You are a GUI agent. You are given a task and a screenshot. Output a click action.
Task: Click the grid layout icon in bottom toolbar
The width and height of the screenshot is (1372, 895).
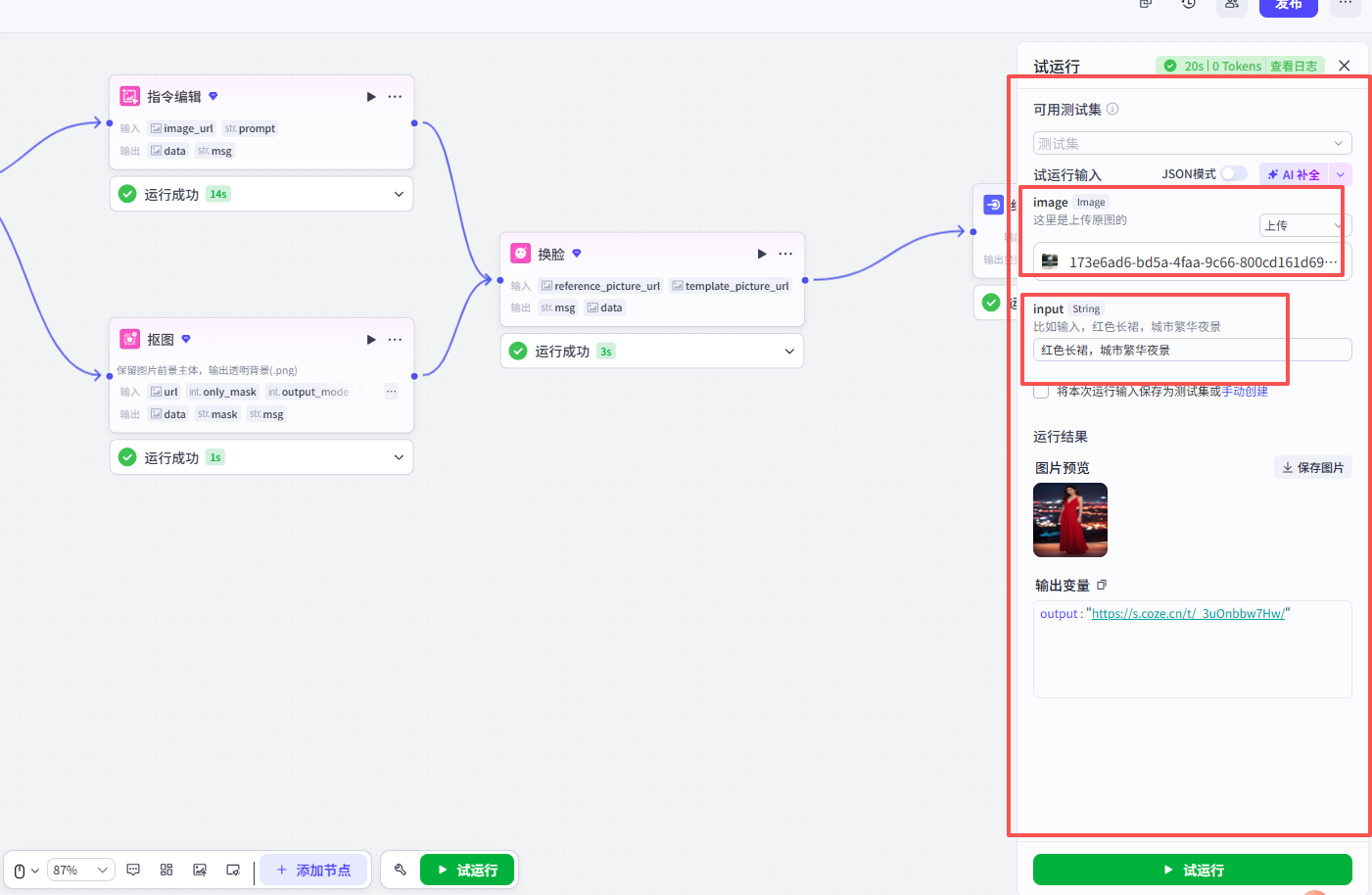(x=166, y=870)
